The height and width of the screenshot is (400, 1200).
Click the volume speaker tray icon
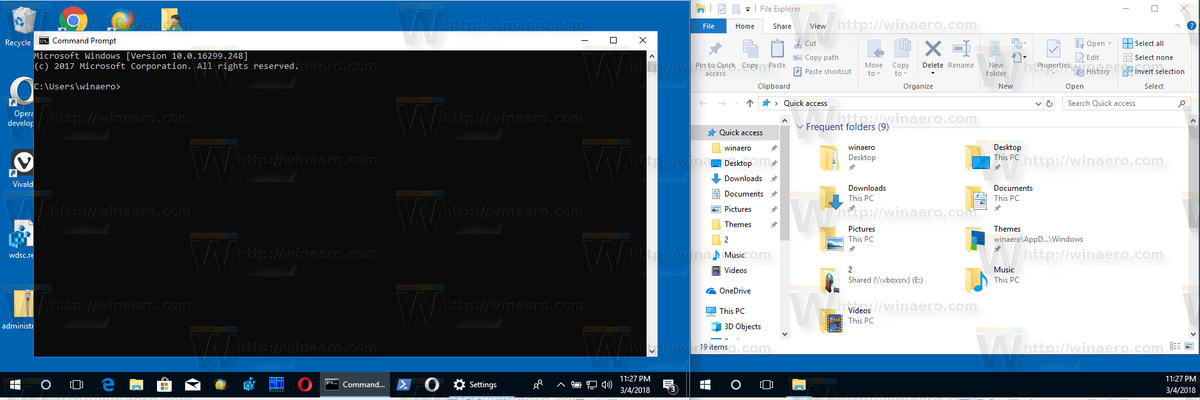(608, 384)
